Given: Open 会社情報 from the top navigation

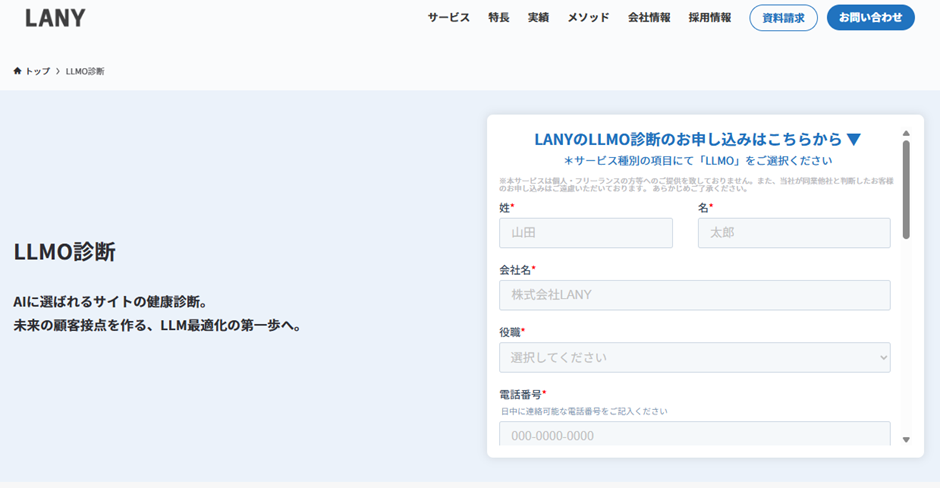Looking at the screenshot, I should [x=649, y=18].
